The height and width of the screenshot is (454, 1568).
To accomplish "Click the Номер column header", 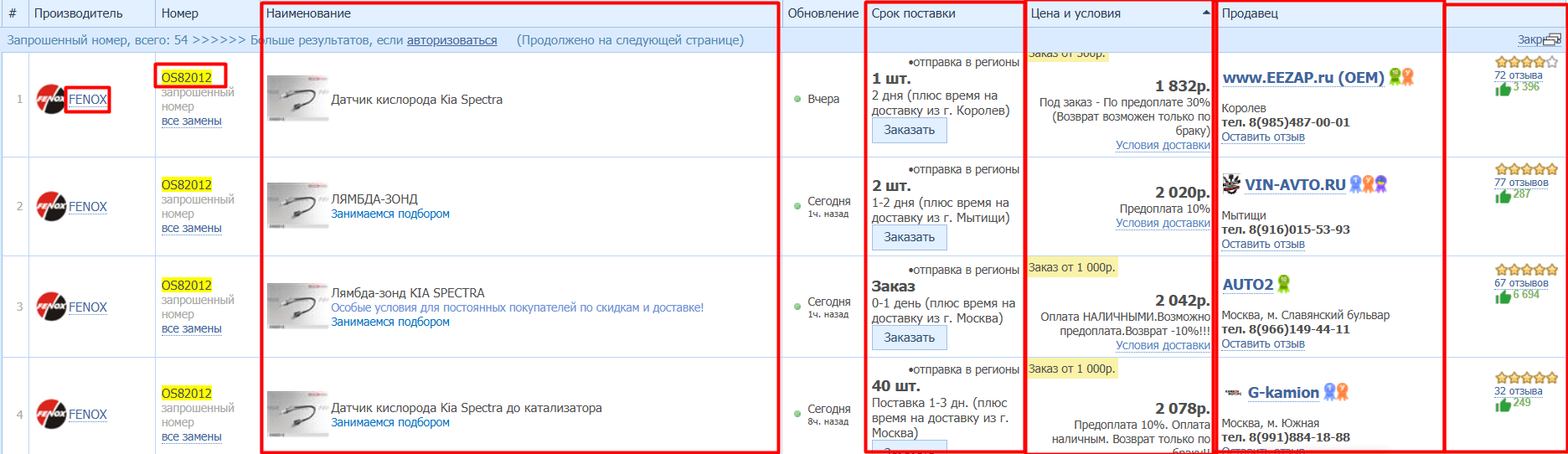I will (180, 13).
